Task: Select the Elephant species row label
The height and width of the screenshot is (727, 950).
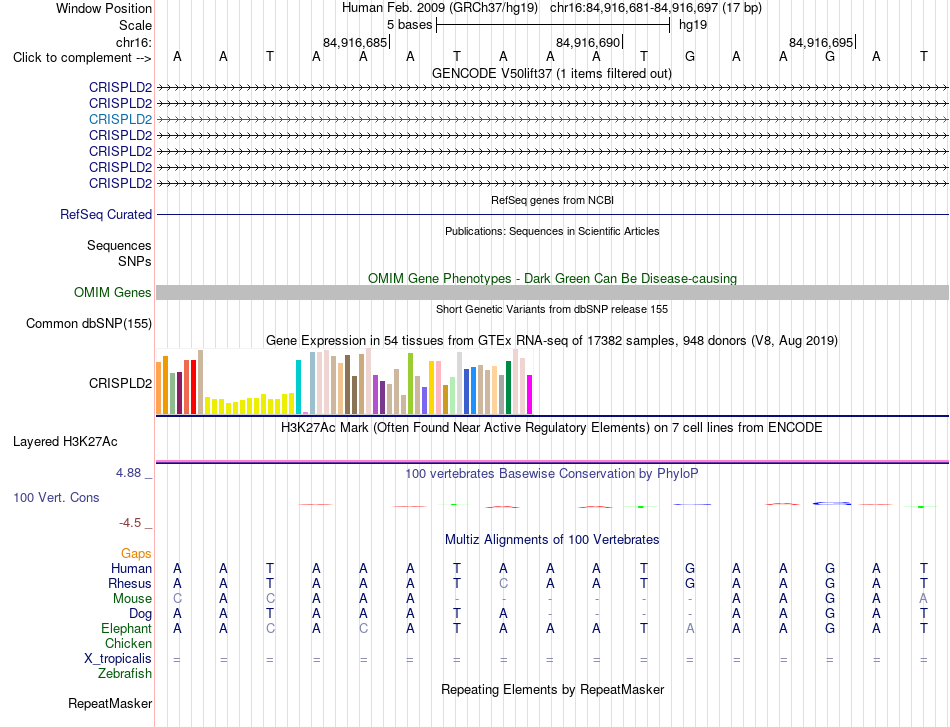Action: tap(127, 628)
